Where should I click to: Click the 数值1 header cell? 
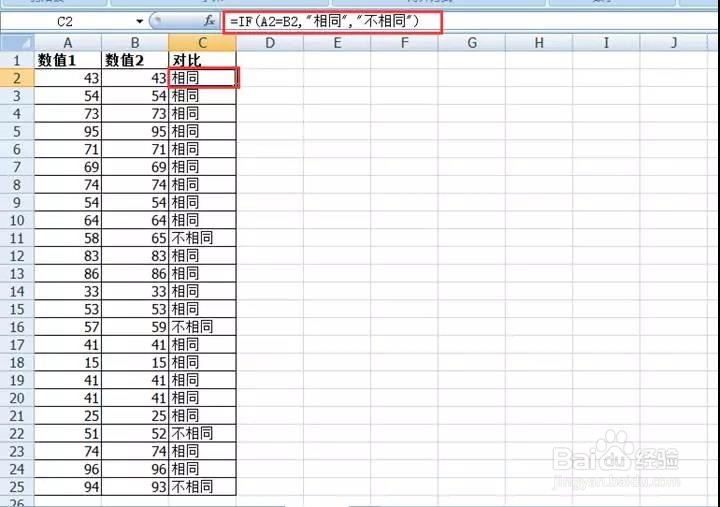coord(68,60)
